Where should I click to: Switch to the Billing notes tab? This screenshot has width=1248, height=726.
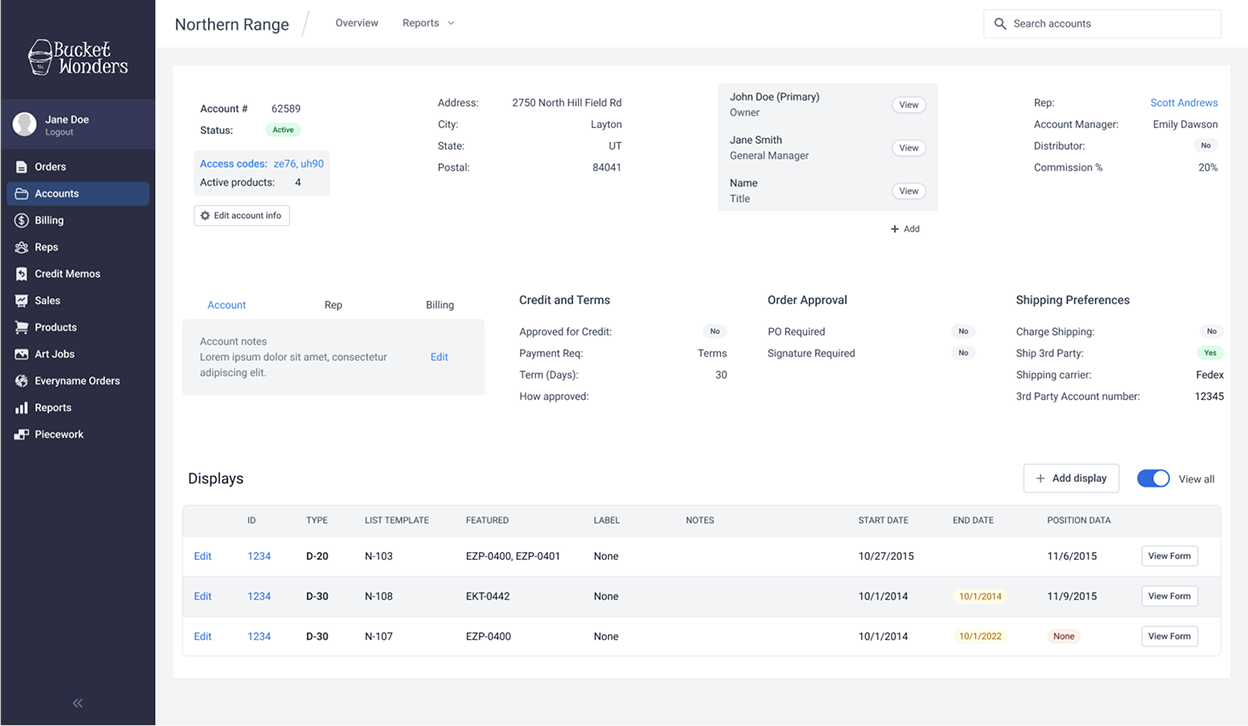[440, 305]
